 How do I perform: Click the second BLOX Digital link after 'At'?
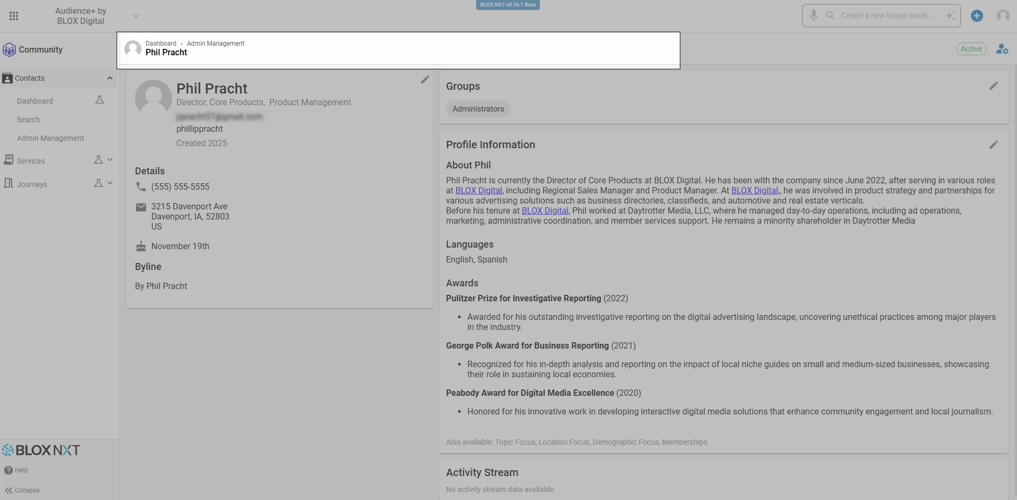coord(755,191)
